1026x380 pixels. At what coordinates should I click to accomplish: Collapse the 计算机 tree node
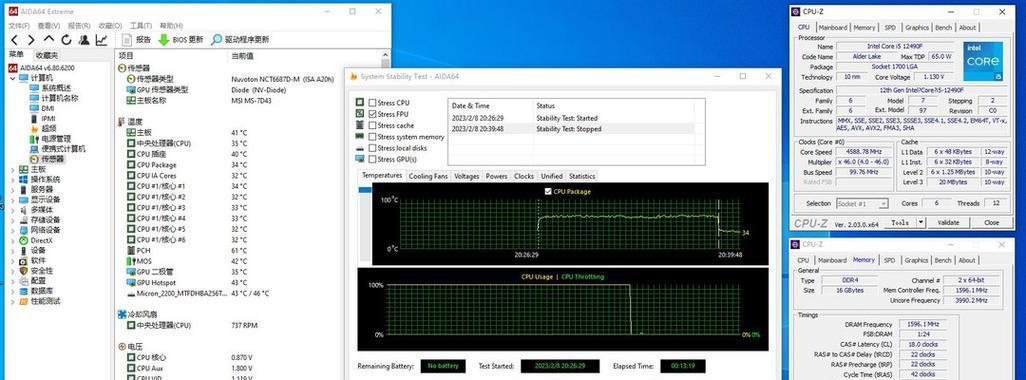point(12,78)
